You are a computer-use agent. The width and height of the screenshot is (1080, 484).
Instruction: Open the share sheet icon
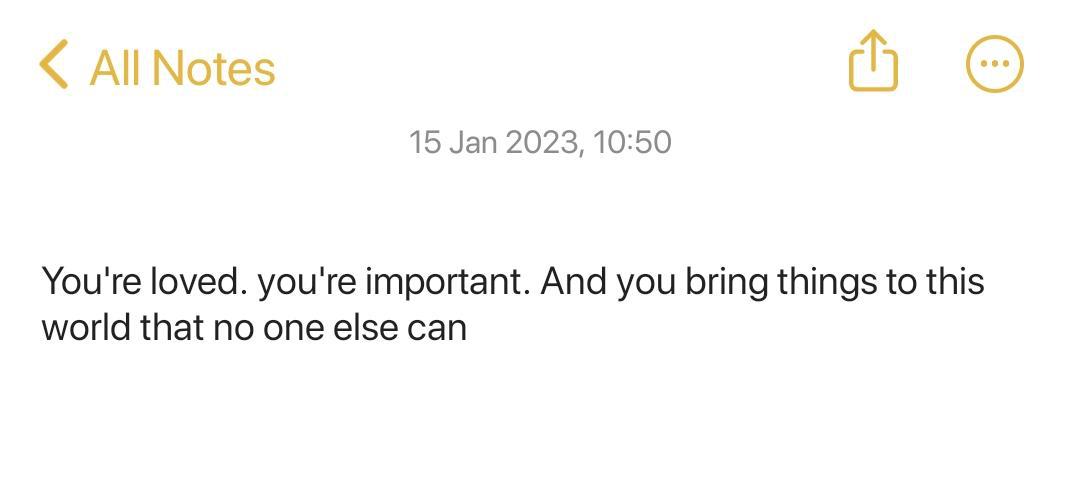pyautogui.click(x=873, y=62)
